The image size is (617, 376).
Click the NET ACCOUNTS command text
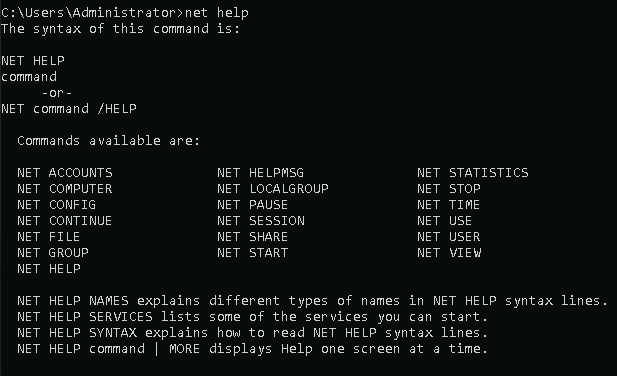tap(65, 173)
